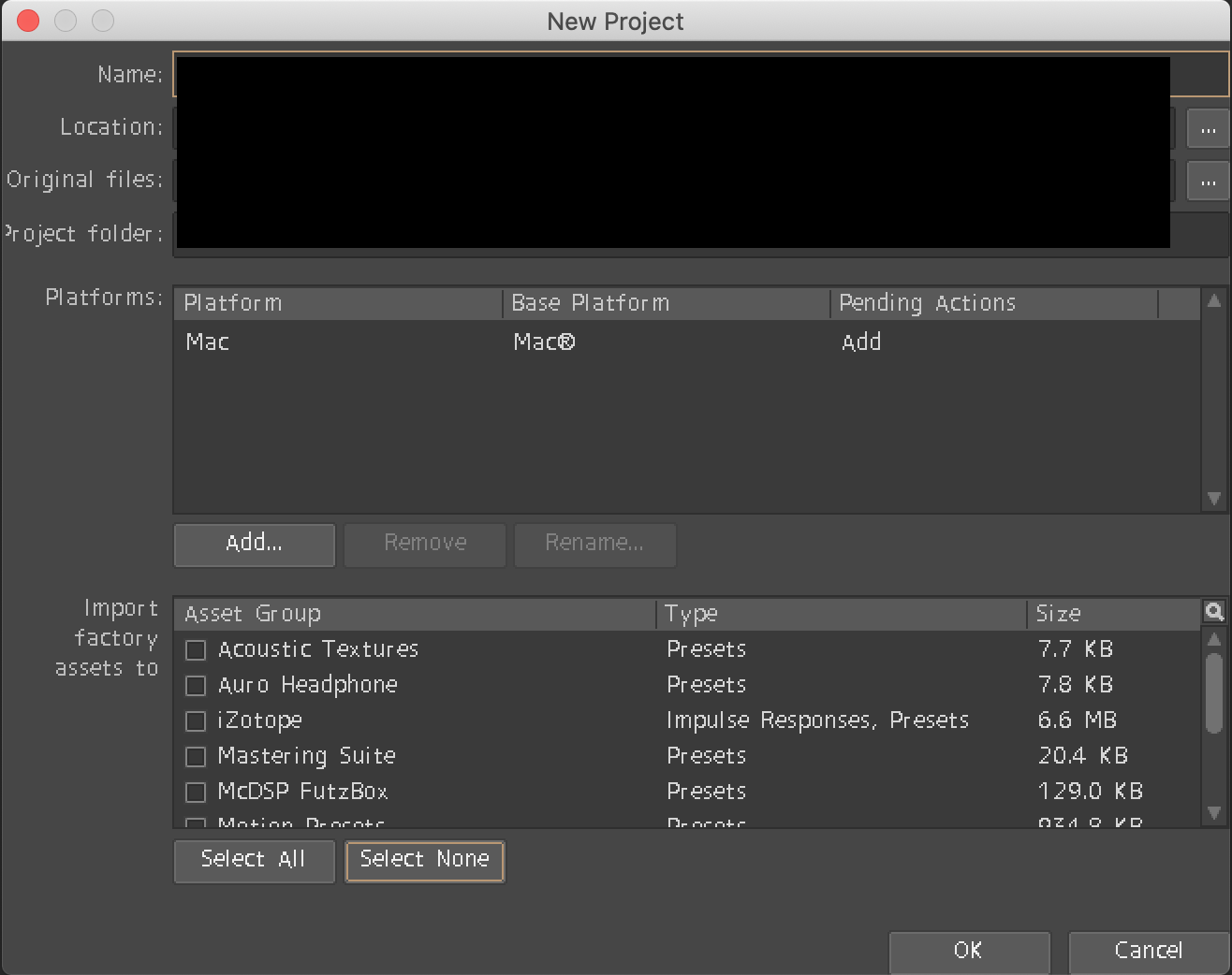Tick the Acoustic Textures checkbox

(196, 650)
